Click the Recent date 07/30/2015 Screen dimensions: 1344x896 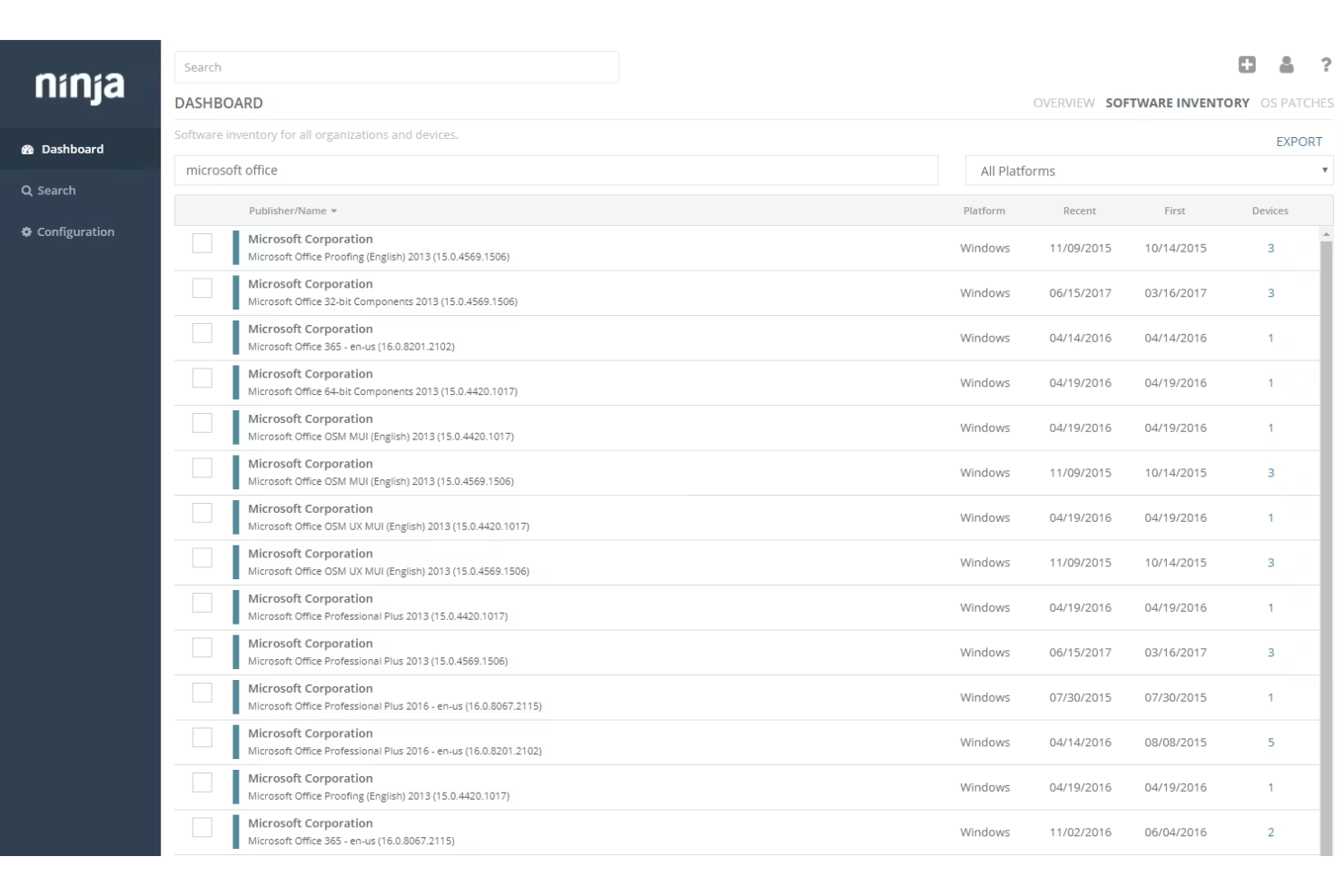1080,697
